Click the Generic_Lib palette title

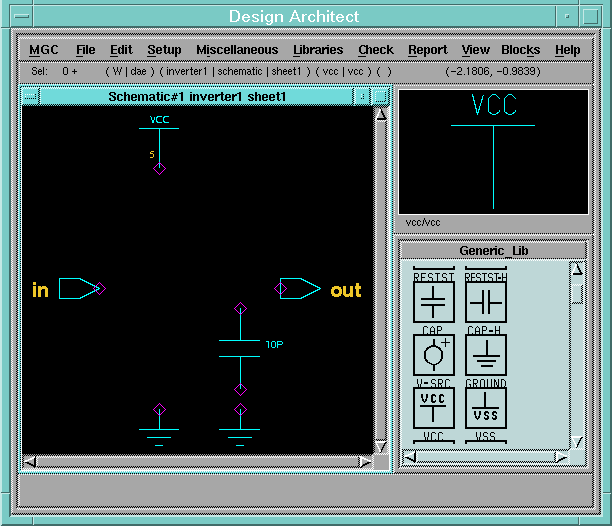(493, 250)
